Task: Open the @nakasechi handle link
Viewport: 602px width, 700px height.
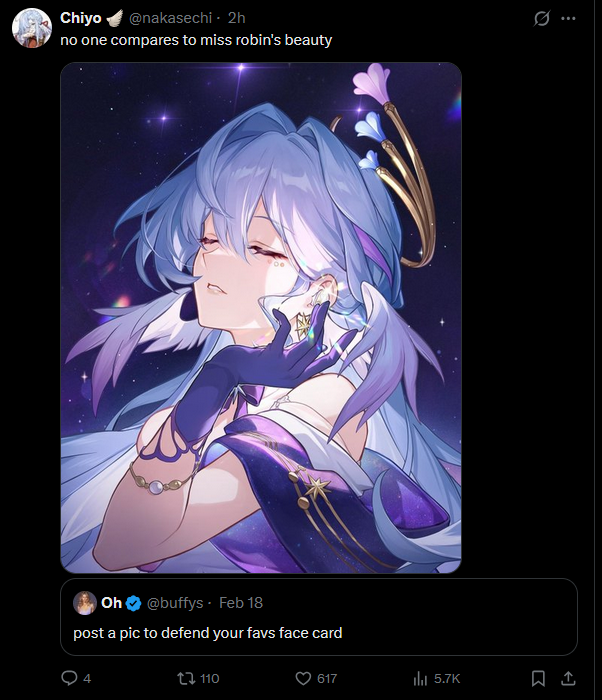Action: pyautogui.click(x=171, y=18)
